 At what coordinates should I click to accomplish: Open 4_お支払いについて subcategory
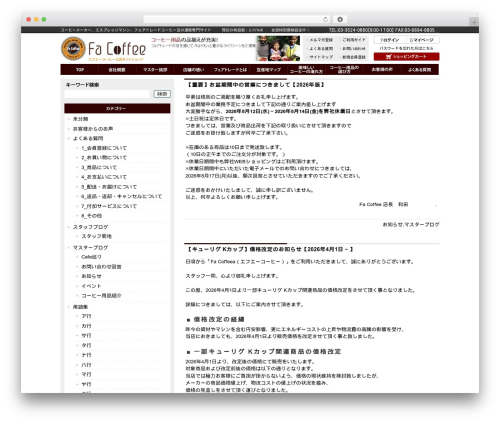(x=104, y=177)
